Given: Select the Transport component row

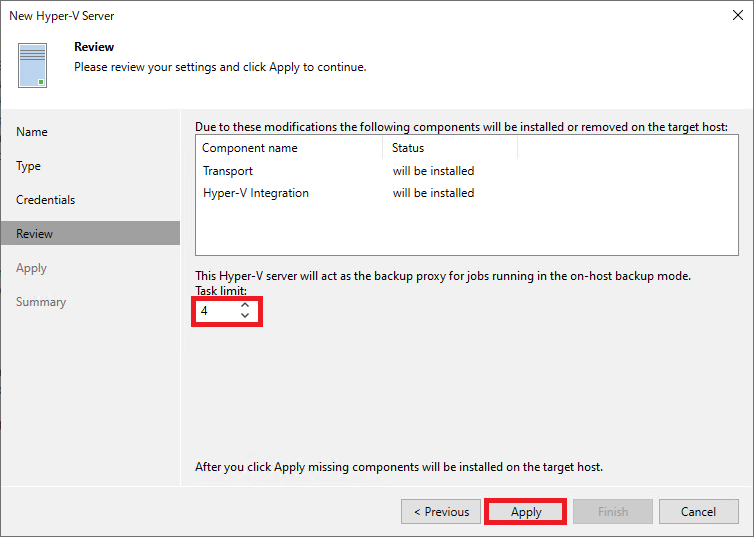Looking at the screenshot, I should pos(228,171).
